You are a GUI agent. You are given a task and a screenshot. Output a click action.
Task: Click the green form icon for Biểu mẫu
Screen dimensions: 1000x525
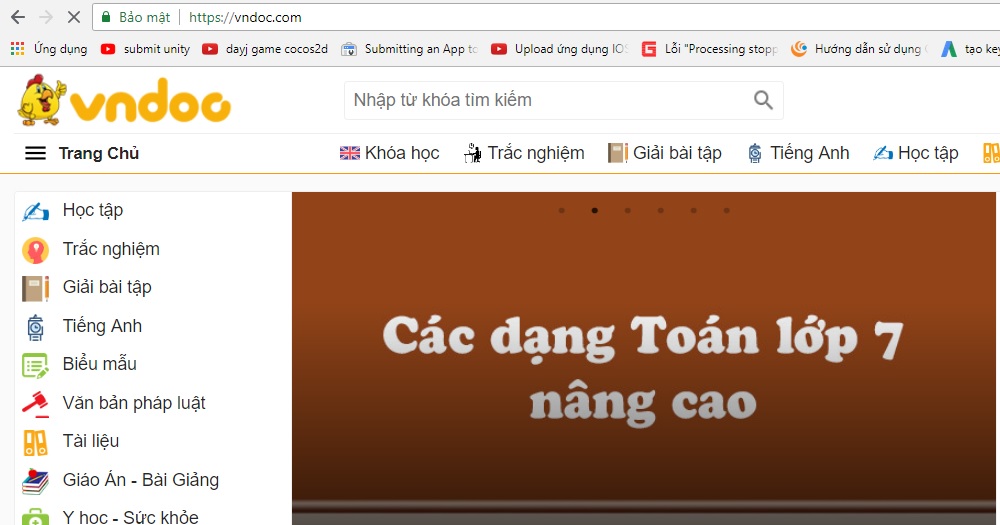[x=35, y=366]
